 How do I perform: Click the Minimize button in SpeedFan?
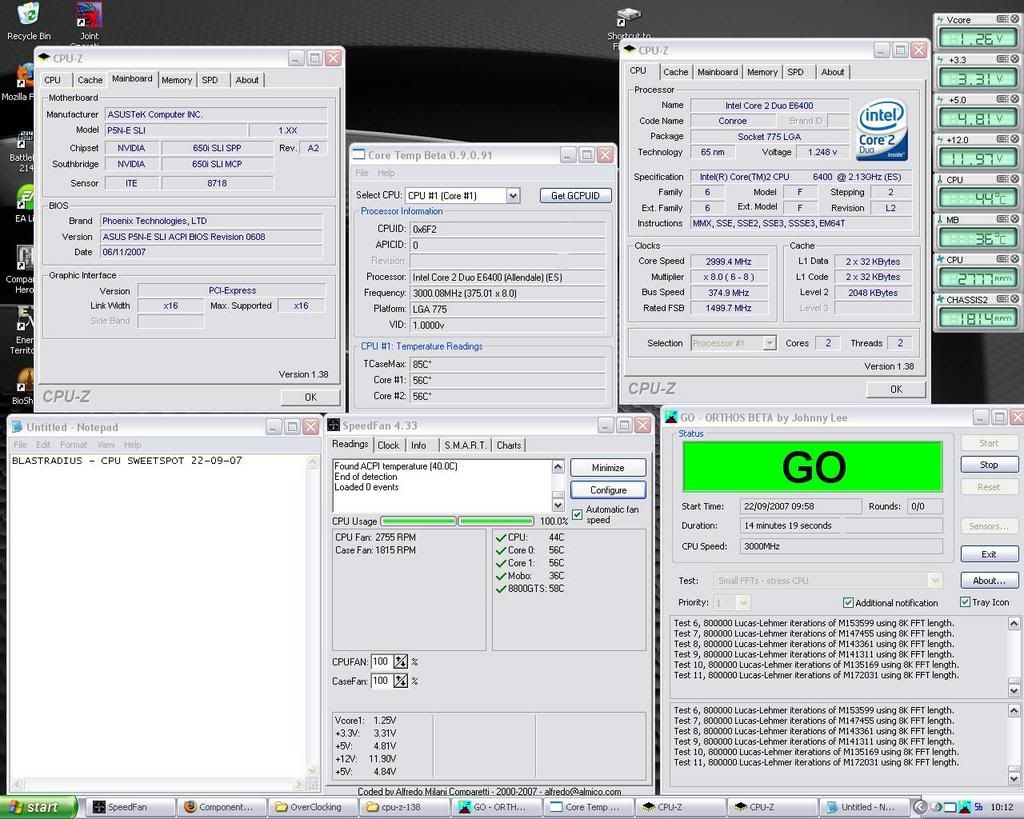point(608,468)
